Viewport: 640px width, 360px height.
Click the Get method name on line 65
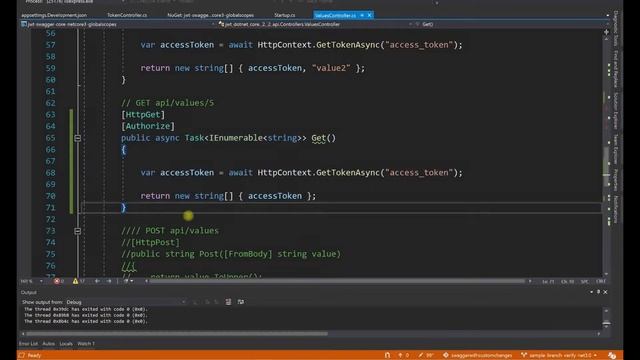[318, 138]
